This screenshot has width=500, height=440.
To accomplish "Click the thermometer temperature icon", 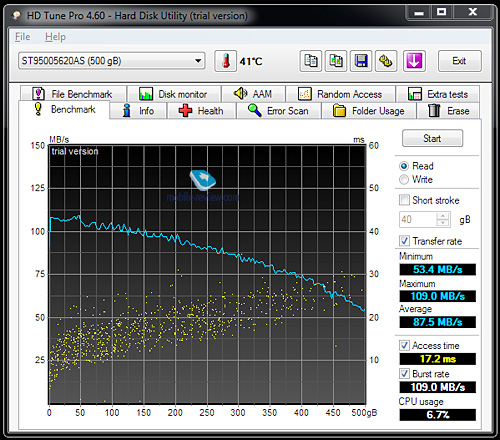I will (x=226, y=61).
